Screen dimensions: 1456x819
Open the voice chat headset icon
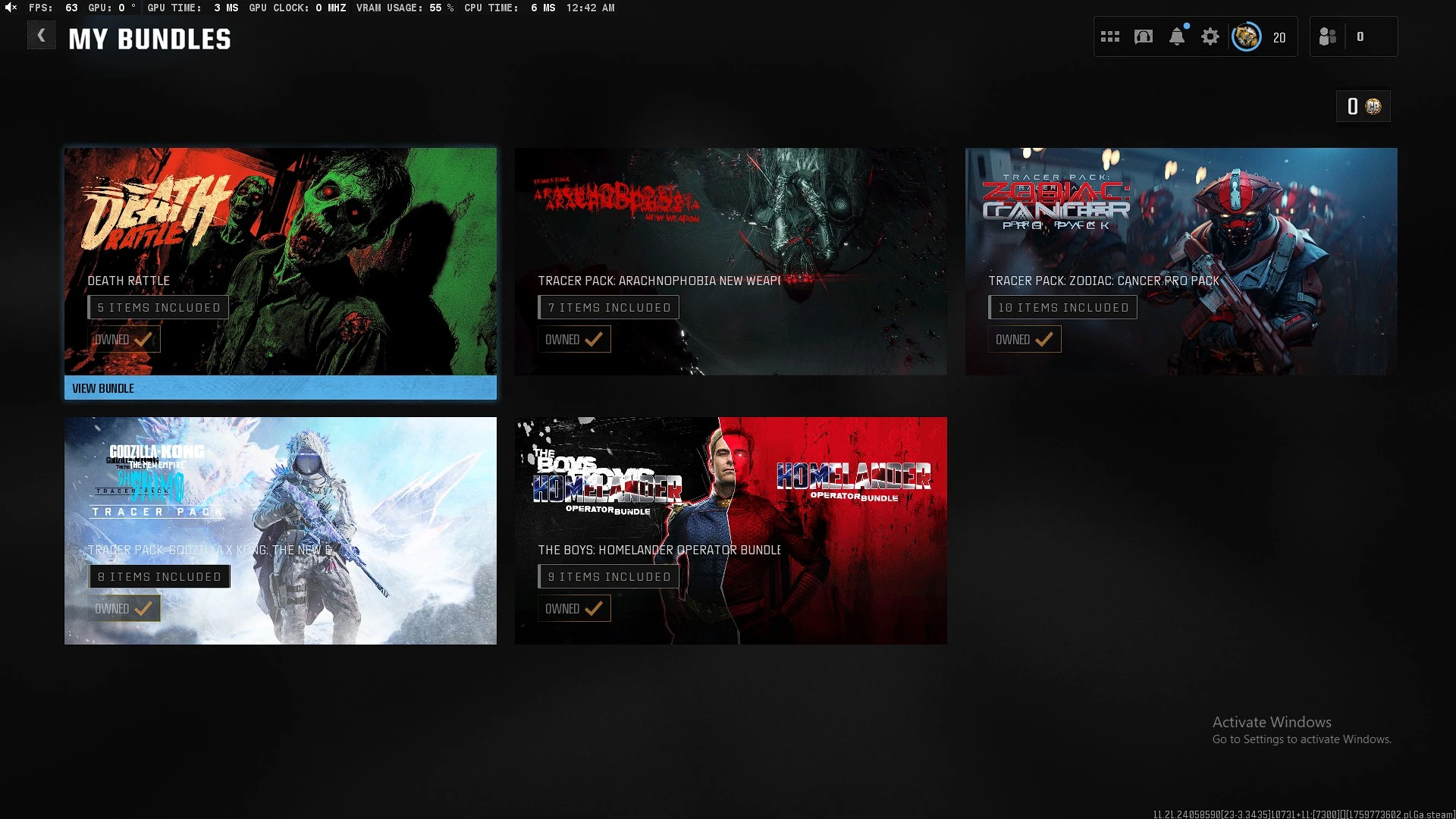[x=1144, y=36]
